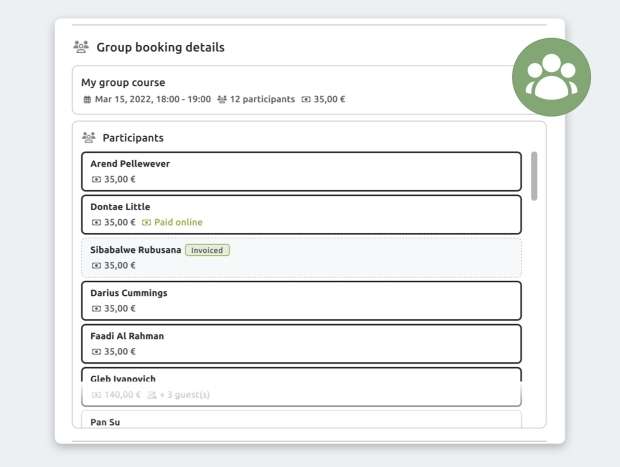Click the participants list scrollbar

(x=534, y=176)
